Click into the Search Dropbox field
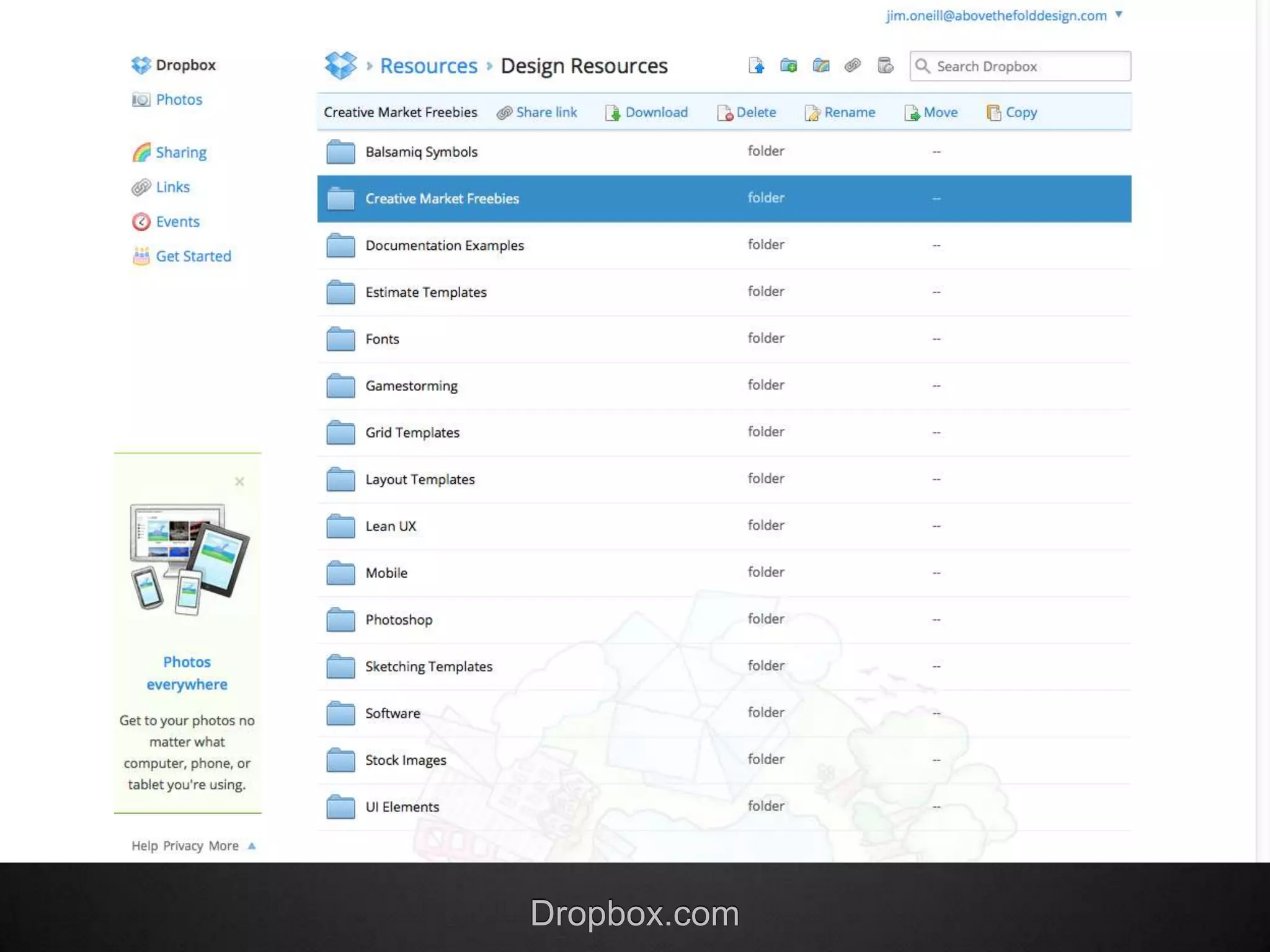Viewport: 1270px width, 952px height. click(1020, 66)
